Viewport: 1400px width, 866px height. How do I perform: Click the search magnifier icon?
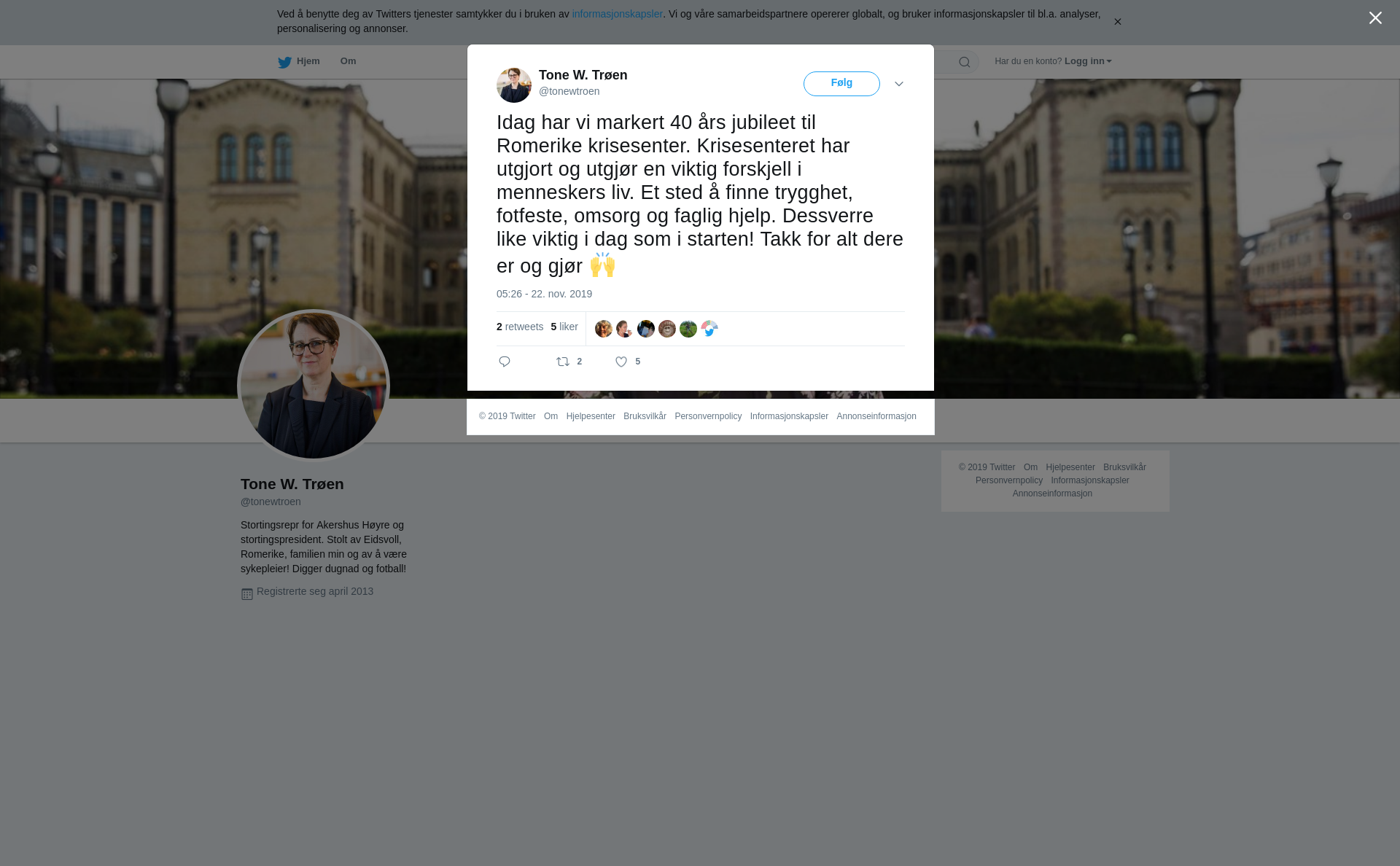[x=964, y=63]
